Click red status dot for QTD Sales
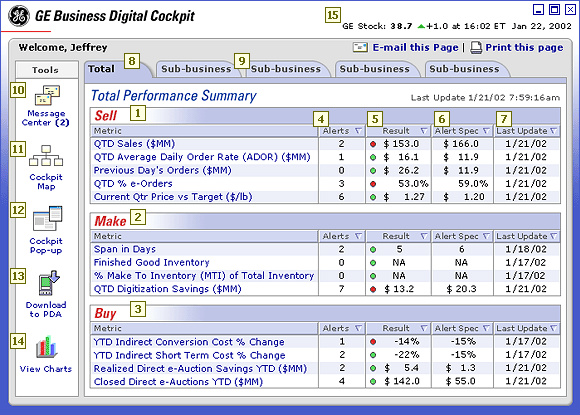580x415 pixels. click(x=373, y=144)
